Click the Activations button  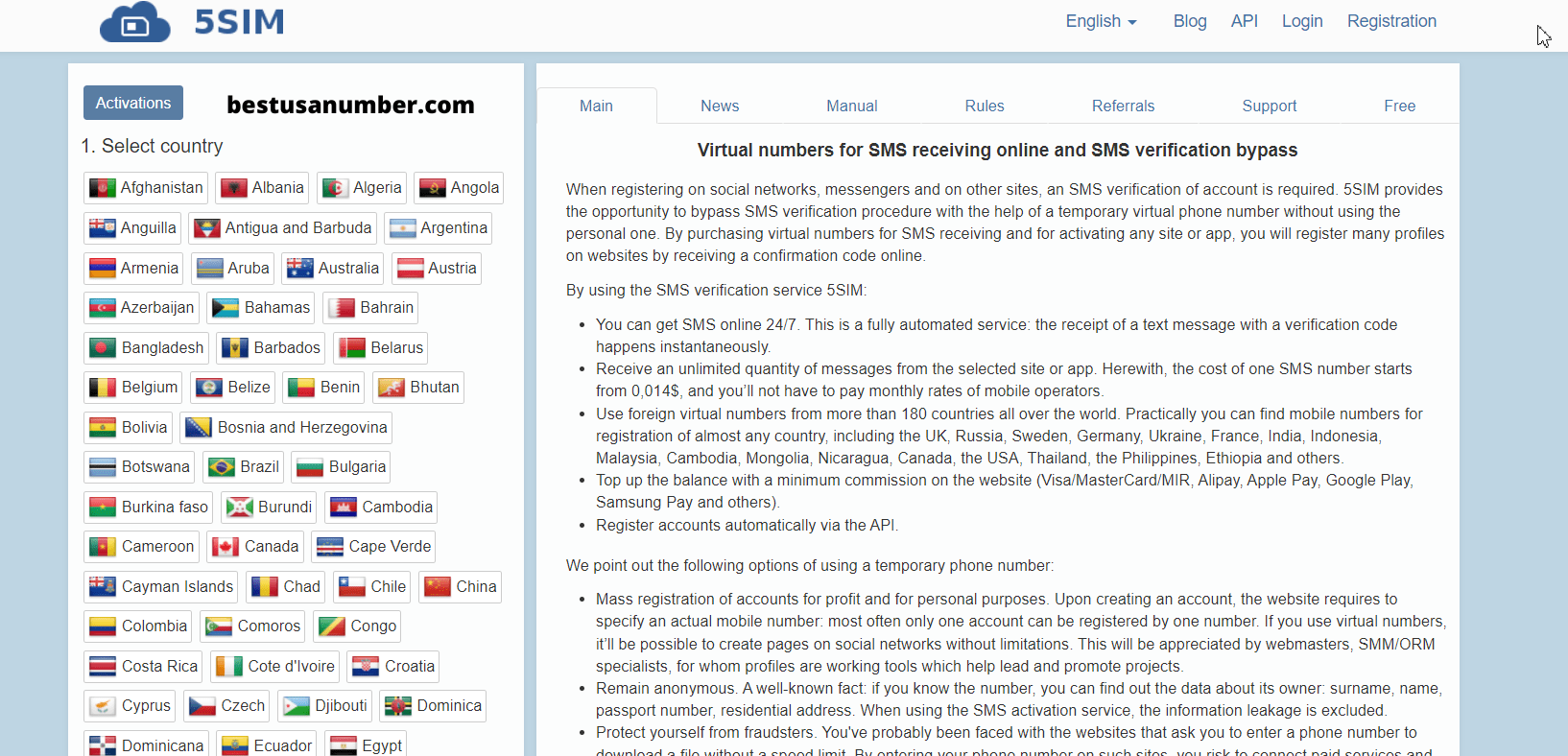pyautogui.click(x=133, y=103)
